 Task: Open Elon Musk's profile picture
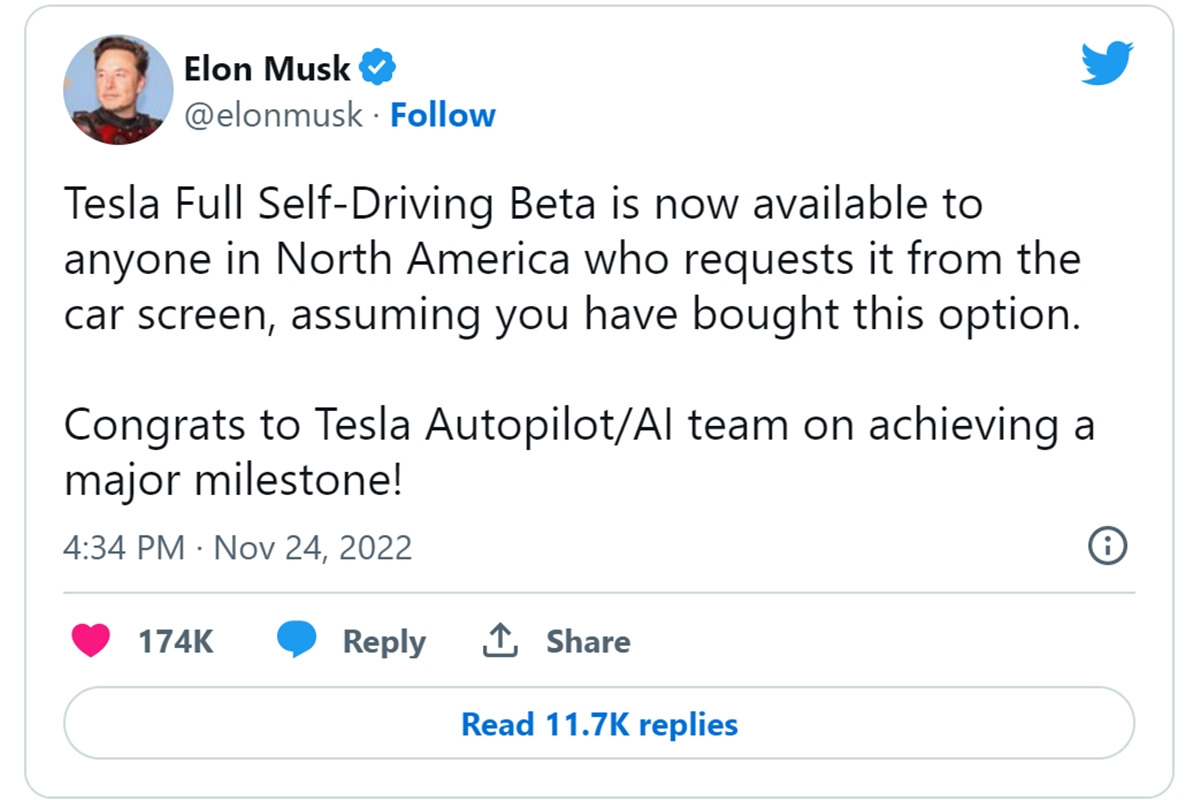click(x=118, y=90)
